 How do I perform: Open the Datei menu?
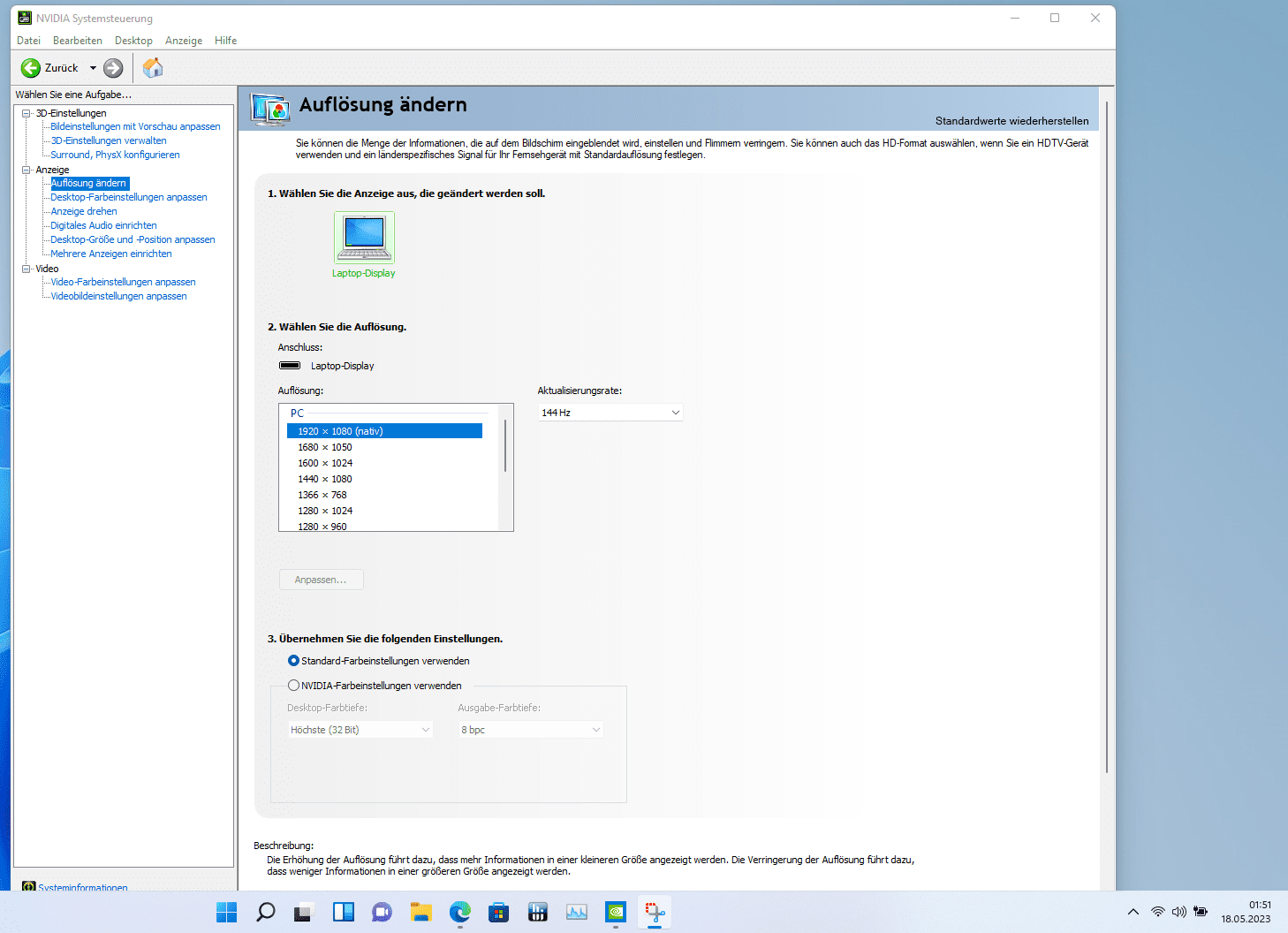28,41
